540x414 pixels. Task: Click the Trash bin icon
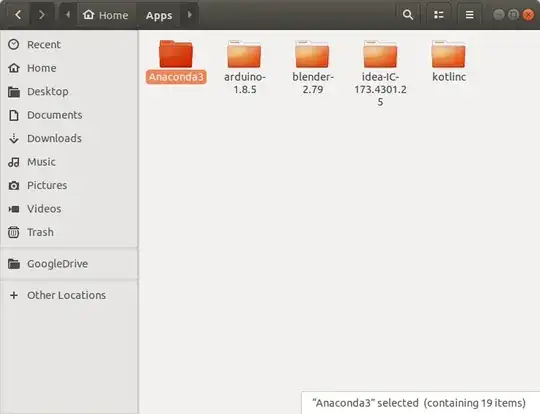tap(14, 232)
